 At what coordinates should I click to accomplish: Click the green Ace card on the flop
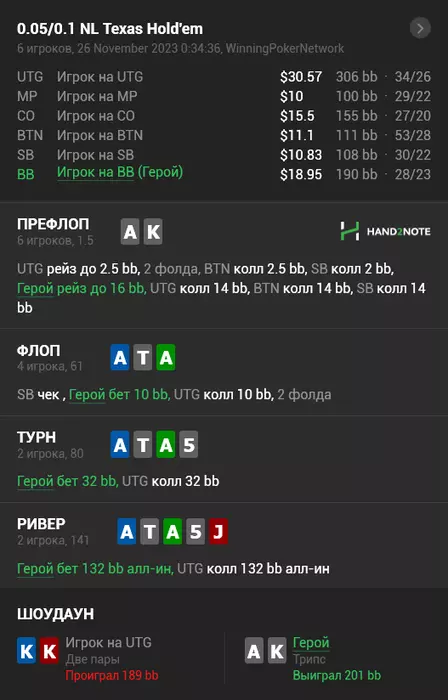tap(166, 358)
